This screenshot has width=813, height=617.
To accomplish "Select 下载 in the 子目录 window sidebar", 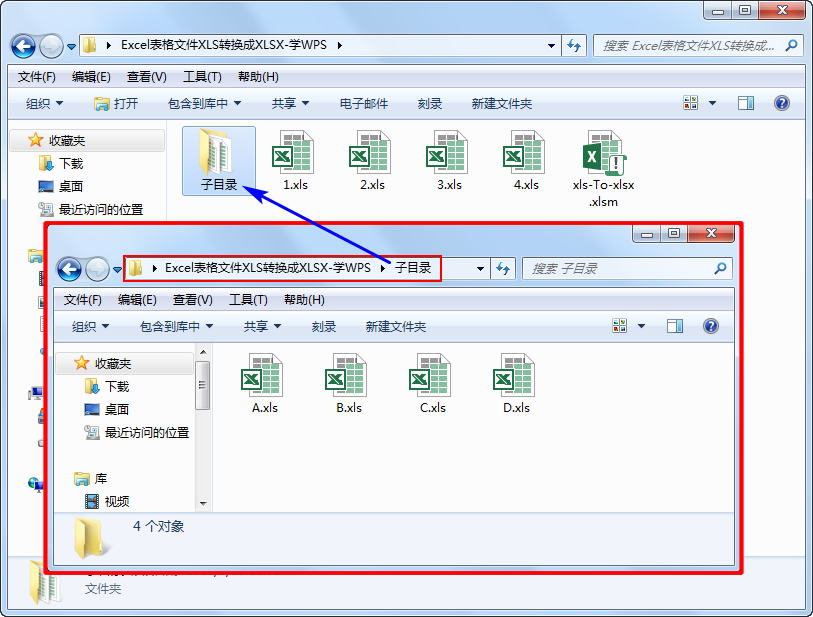I will pyautogui.click(x=107, y=386).
